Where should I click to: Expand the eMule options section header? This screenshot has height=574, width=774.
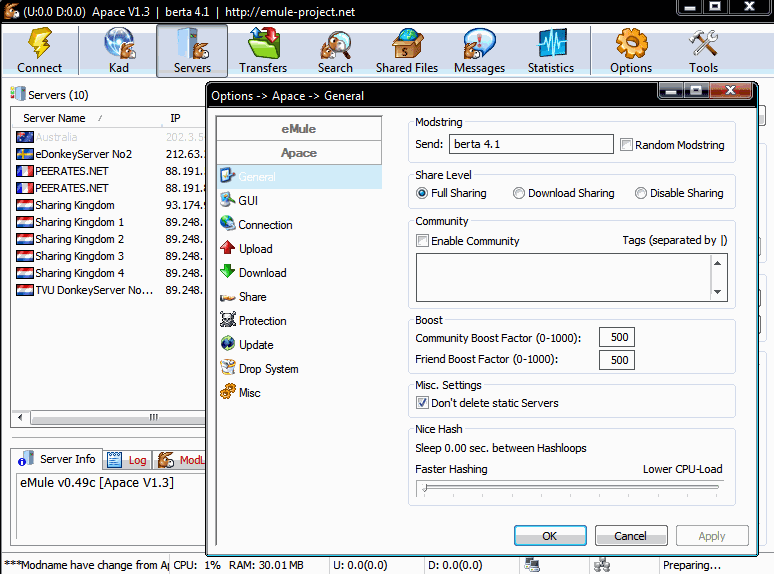299,129
